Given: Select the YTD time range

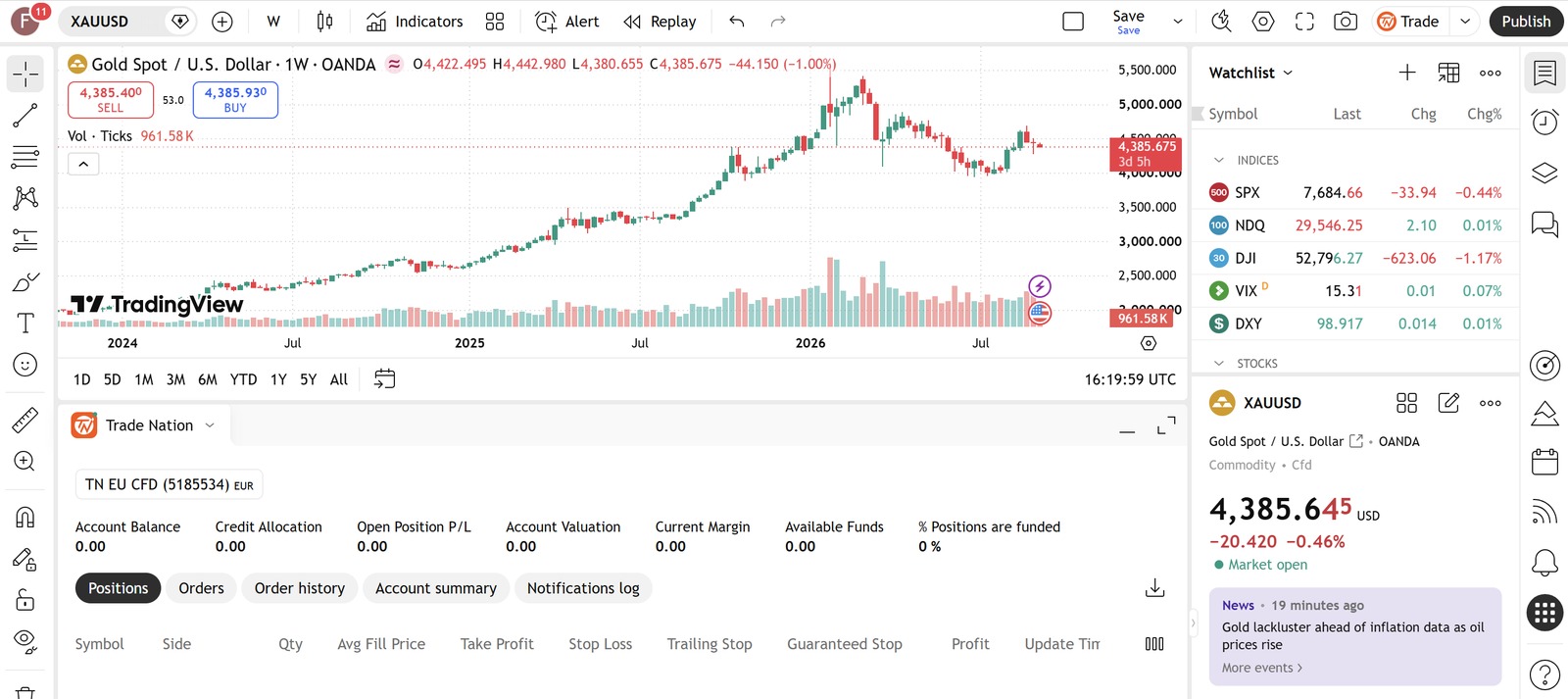Looking at the screenshot, I should click(243, 379).
